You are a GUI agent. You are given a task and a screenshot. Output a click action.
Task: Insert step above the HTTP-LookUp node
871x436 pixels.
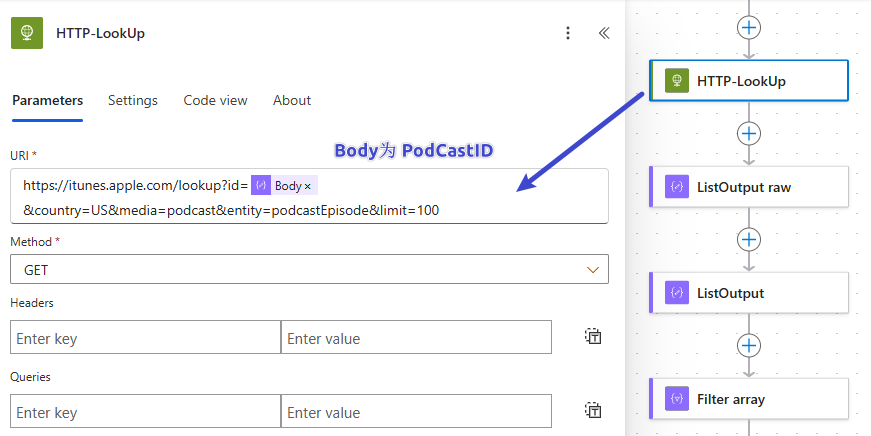point(749,27)
